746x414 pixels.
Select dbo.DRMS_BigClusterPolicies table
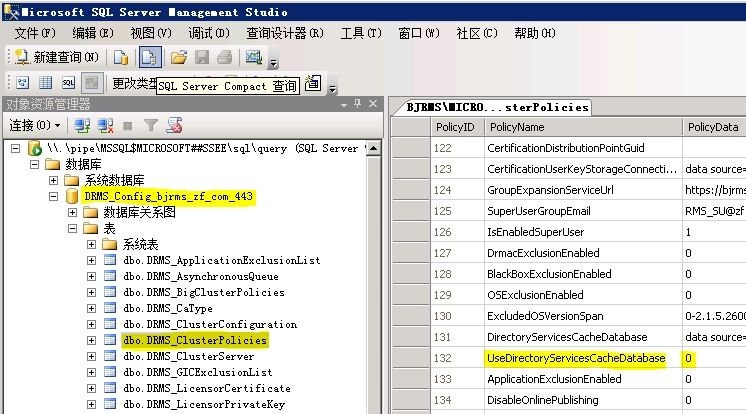click(x=204, y=292)
